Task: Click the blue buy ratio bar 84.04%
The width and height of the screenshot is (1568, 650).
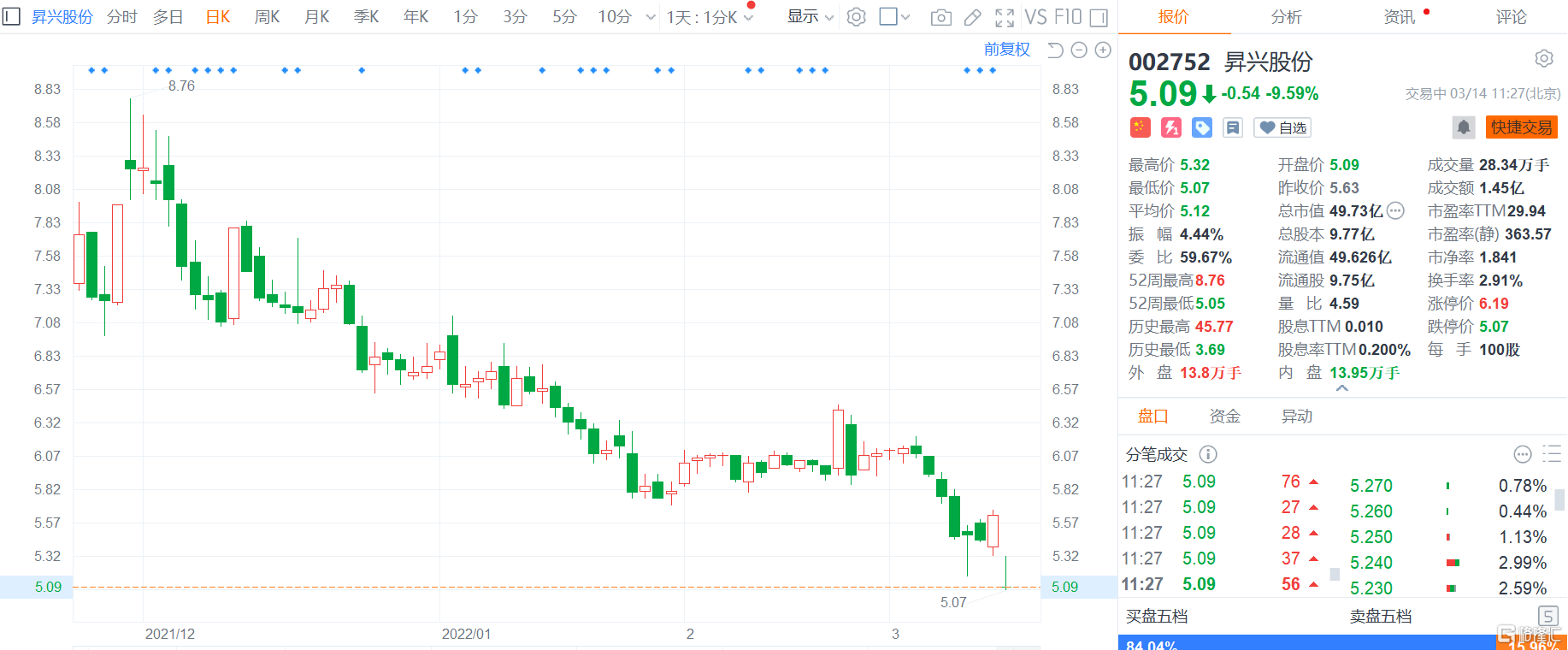Action: click(x=1307, y=643)
